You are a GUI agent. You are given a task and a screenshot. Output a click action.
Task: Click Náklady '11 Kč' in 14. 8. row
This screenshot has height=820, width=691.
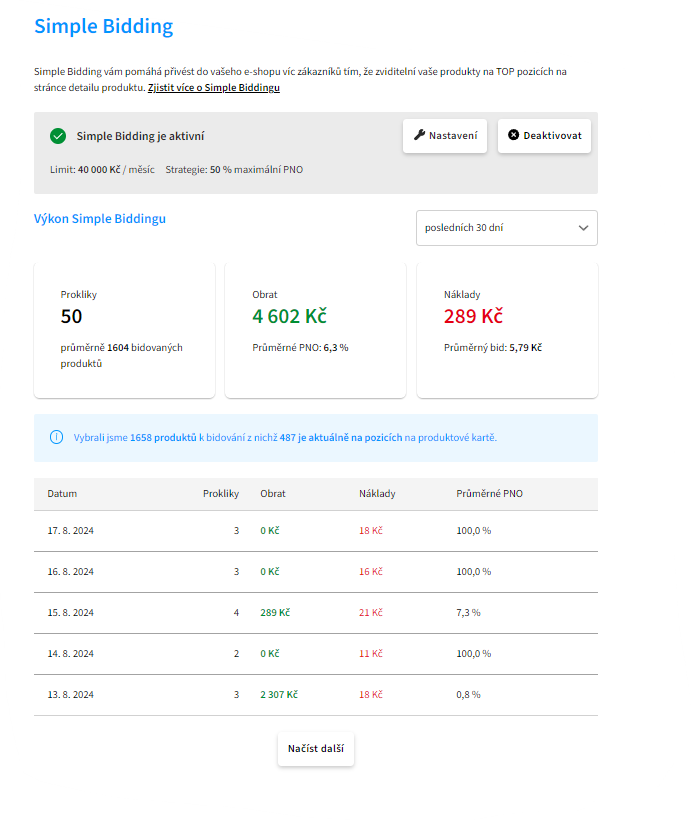click(371, 654)
